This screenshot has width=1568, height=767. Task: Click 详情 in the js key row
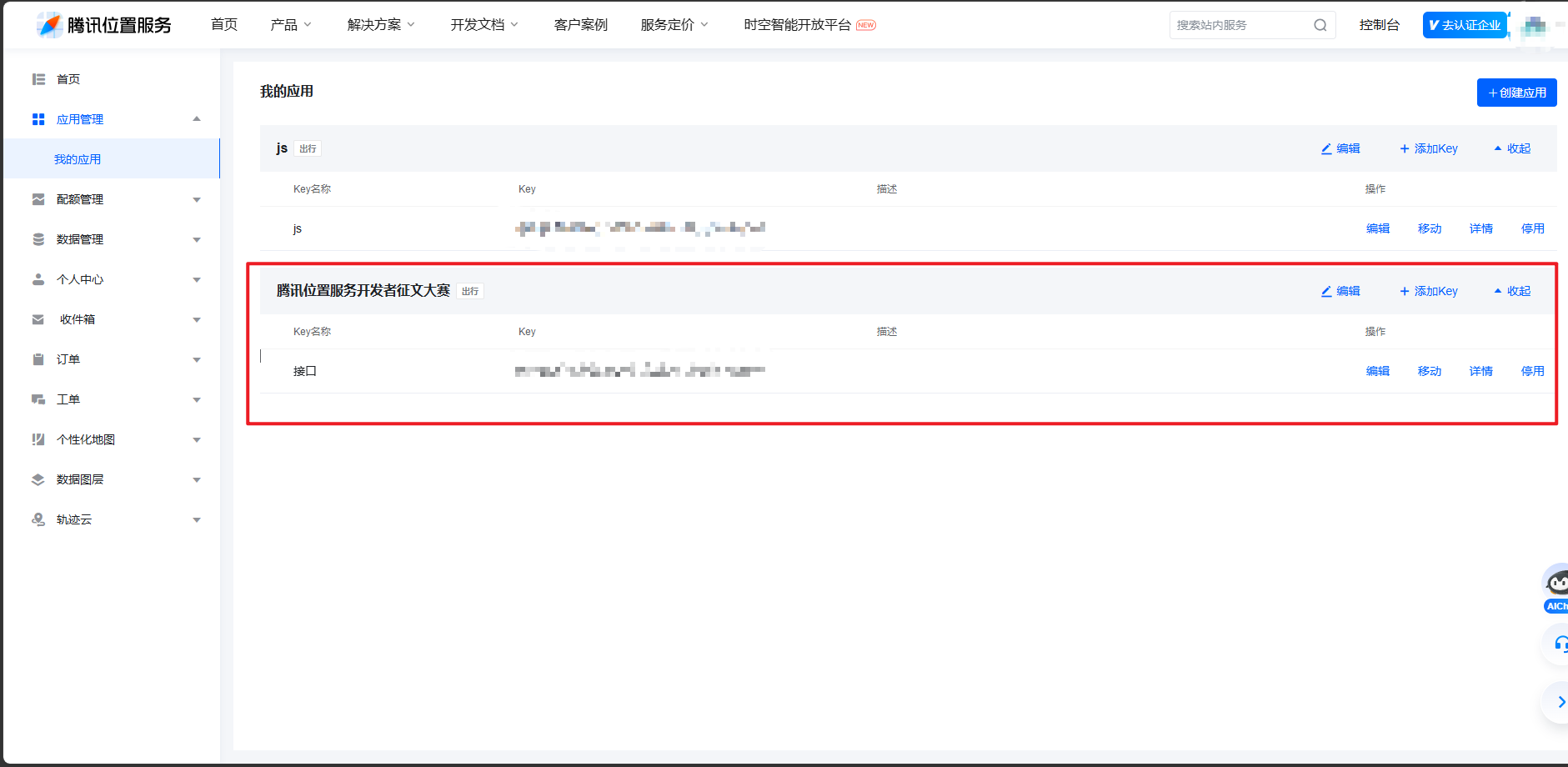(1481, 228)
